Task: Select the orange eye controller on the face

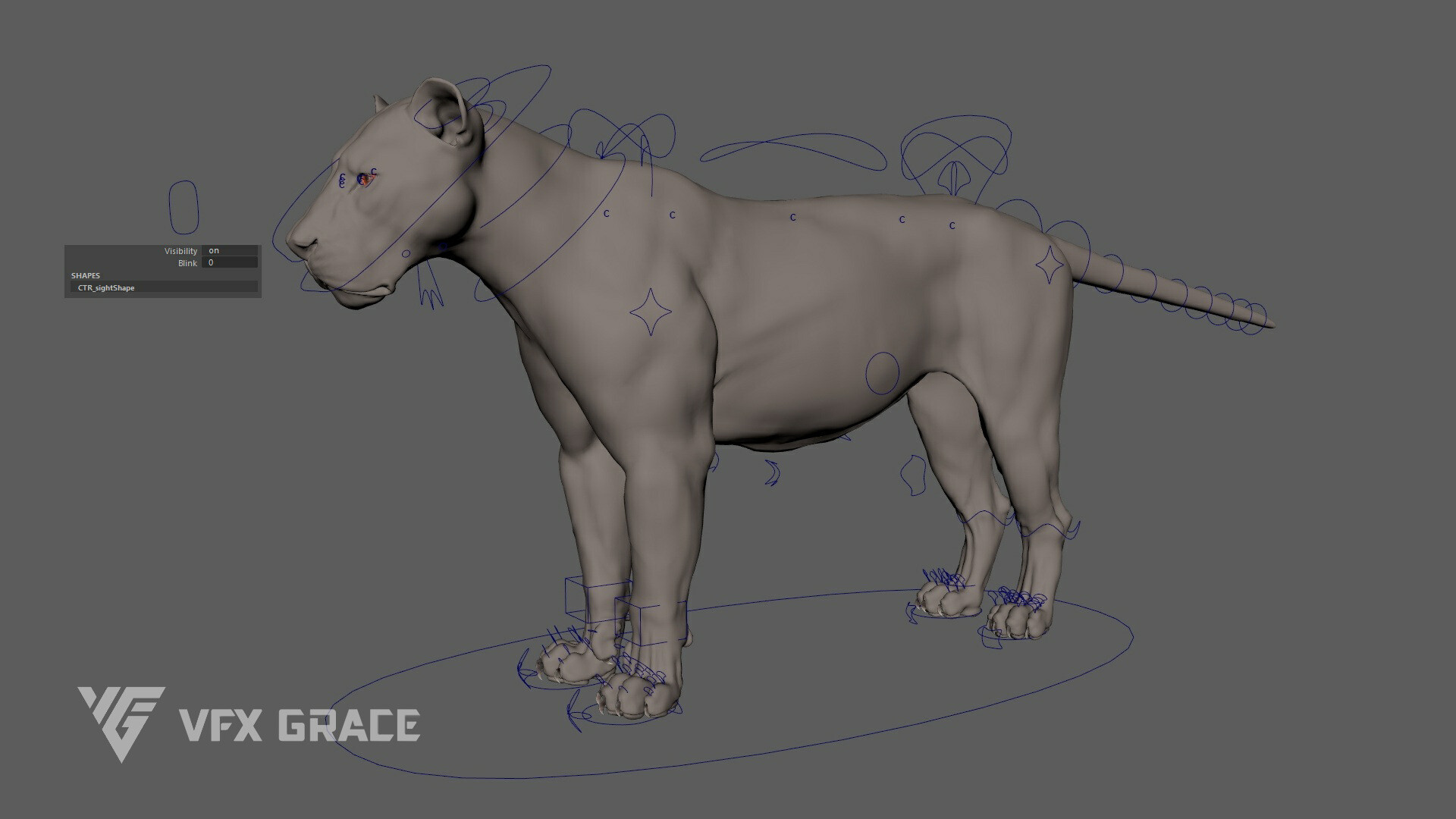Action: click(367, 178)
